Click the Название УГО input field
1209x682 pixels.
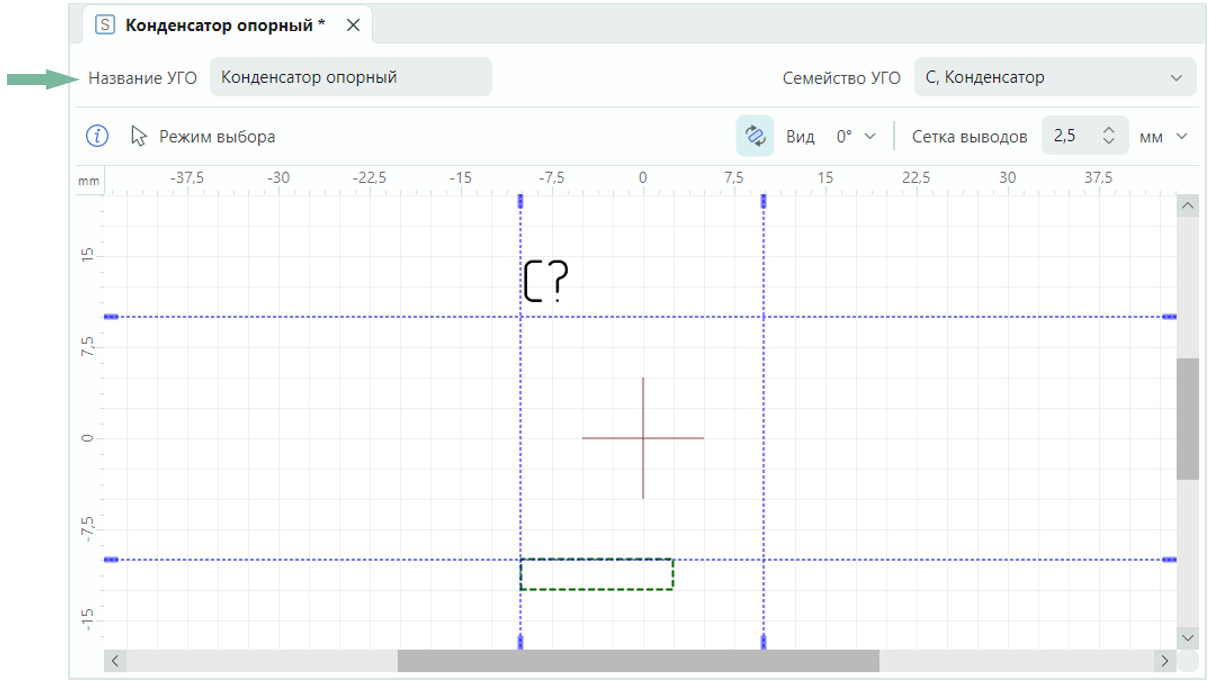(350, 77)
